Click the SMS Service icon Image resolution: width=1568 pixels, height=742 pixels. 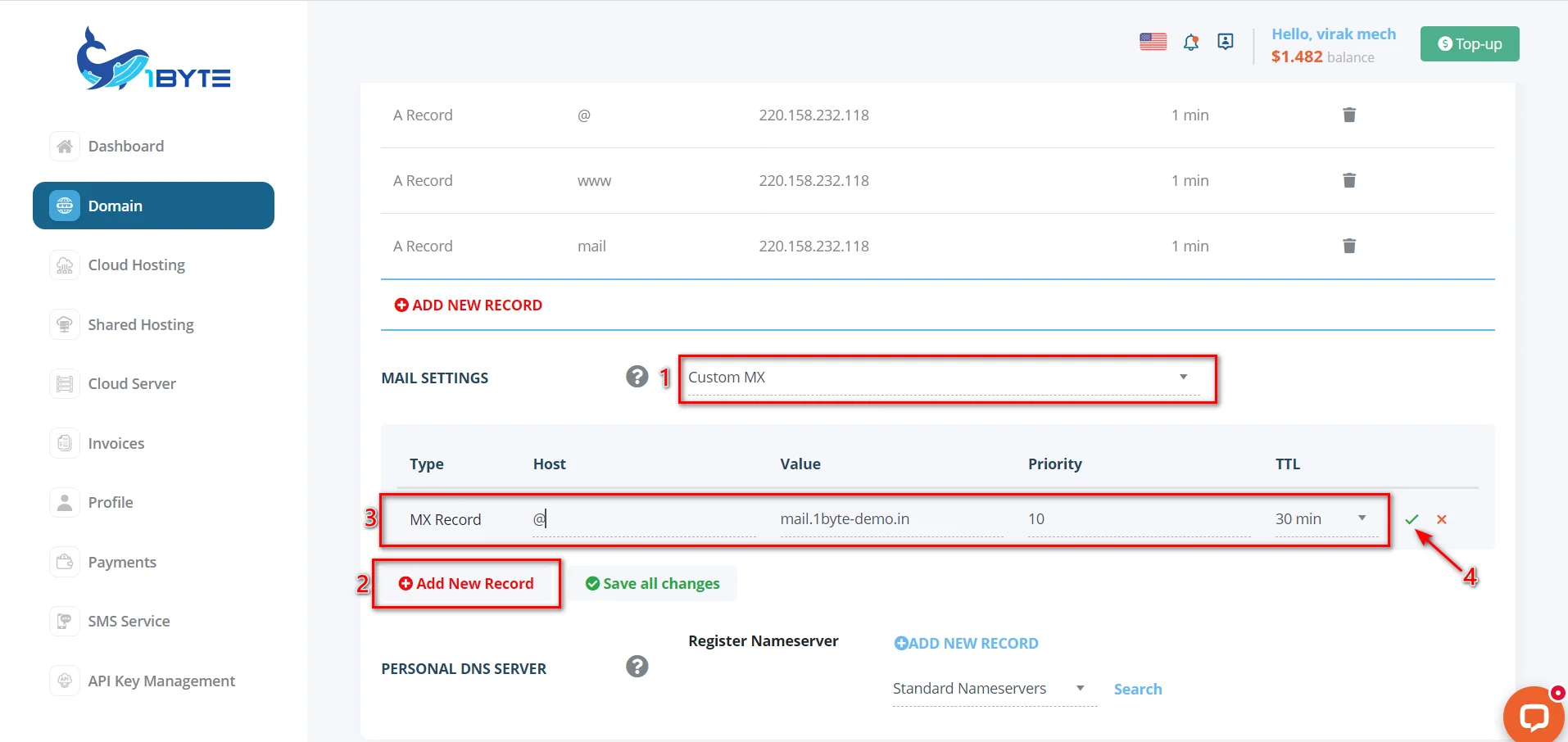click(x=65, y=622)
